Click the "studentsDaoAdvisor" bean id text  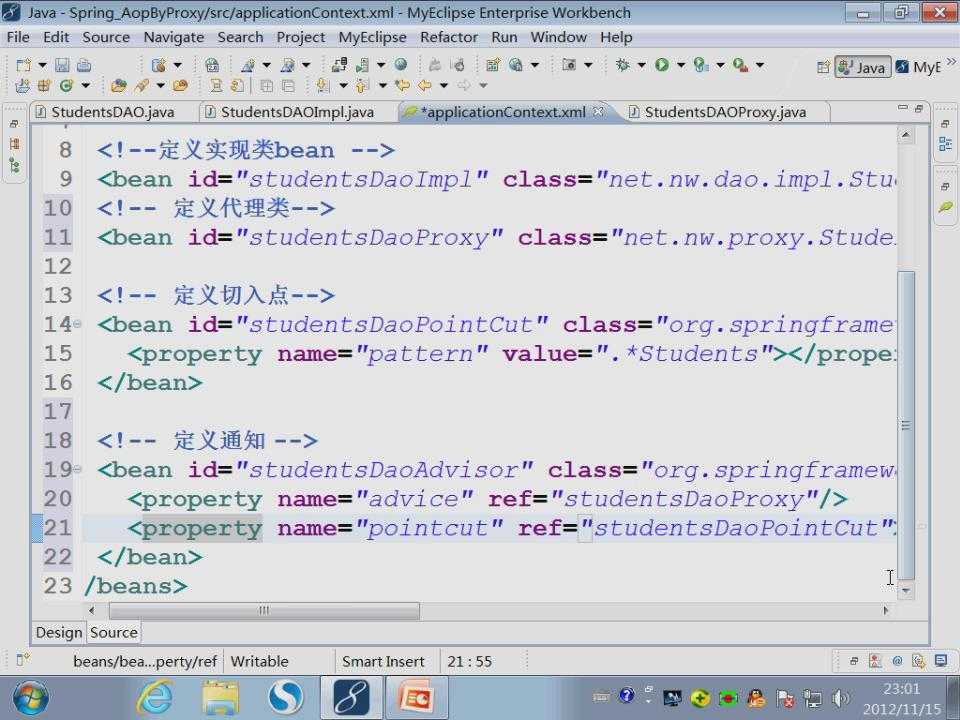point(383,470)
